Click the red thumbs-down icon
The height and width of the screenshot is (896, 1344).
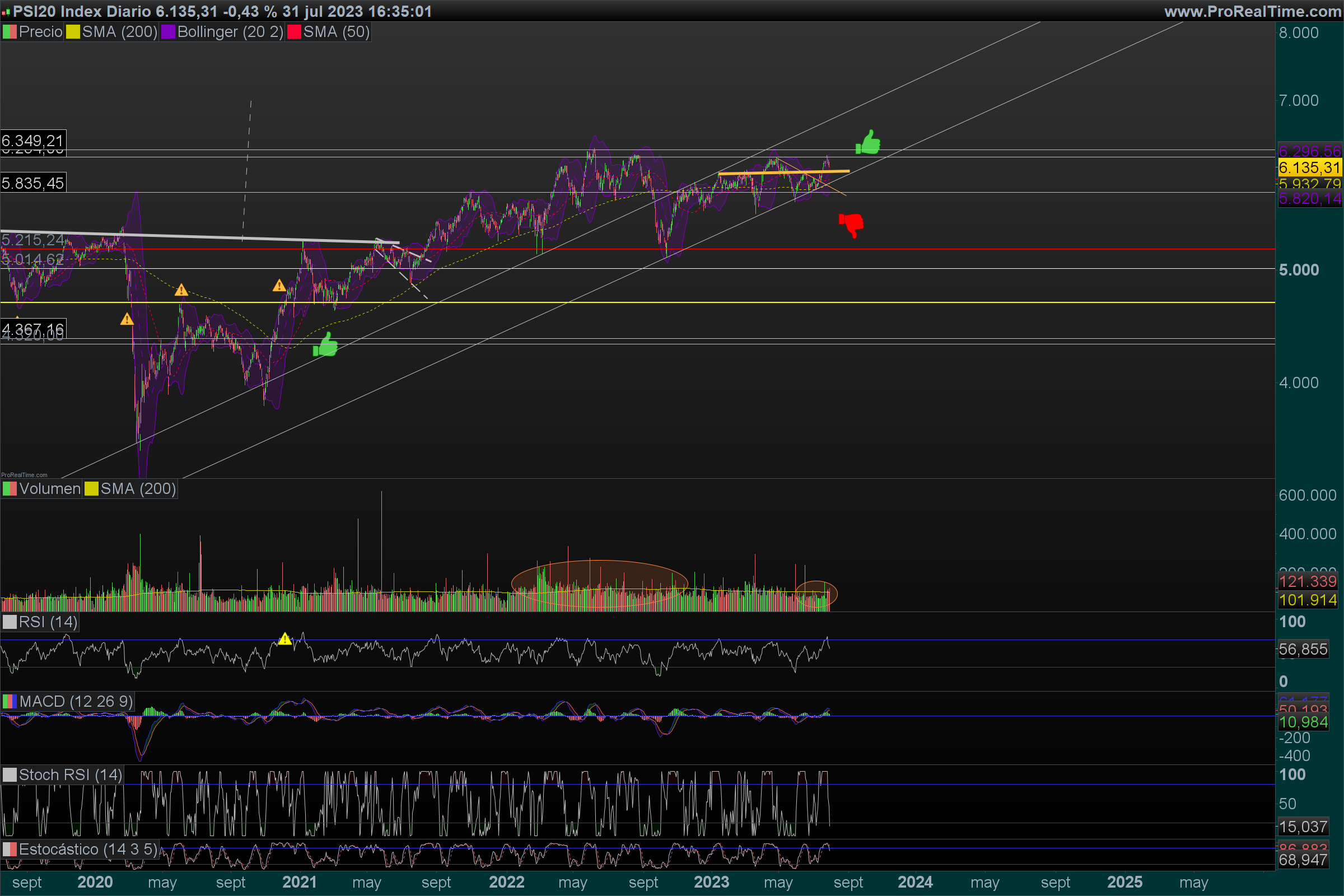pos(851,225)
